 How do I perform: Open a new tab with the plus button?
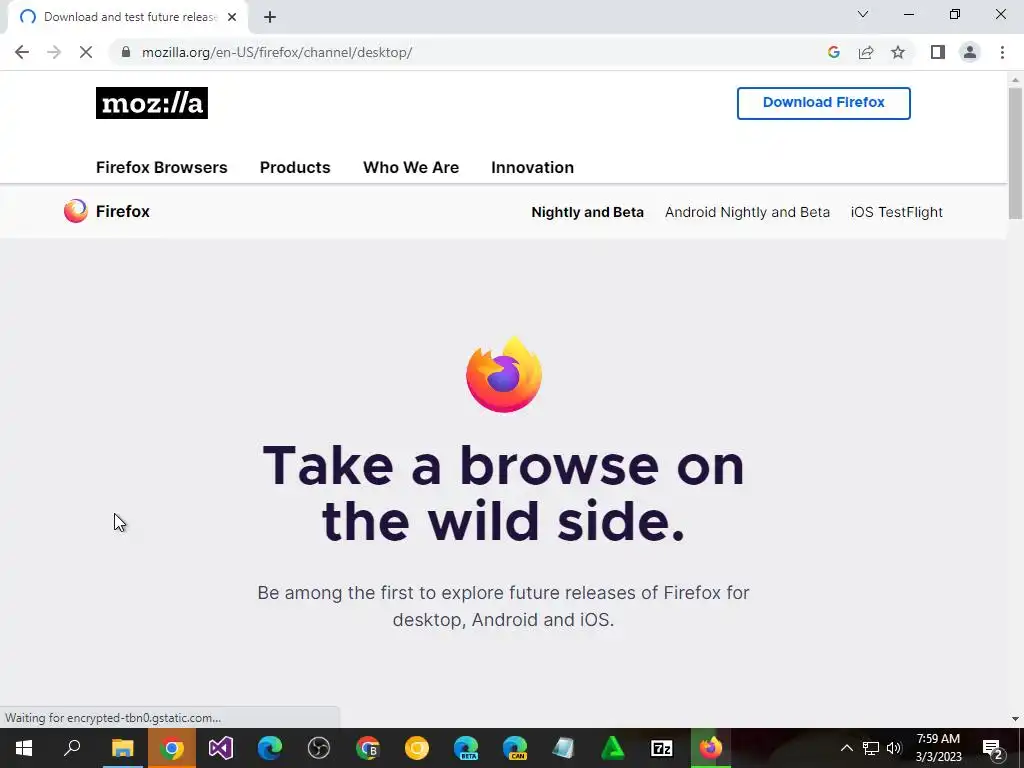click(270, 17)
